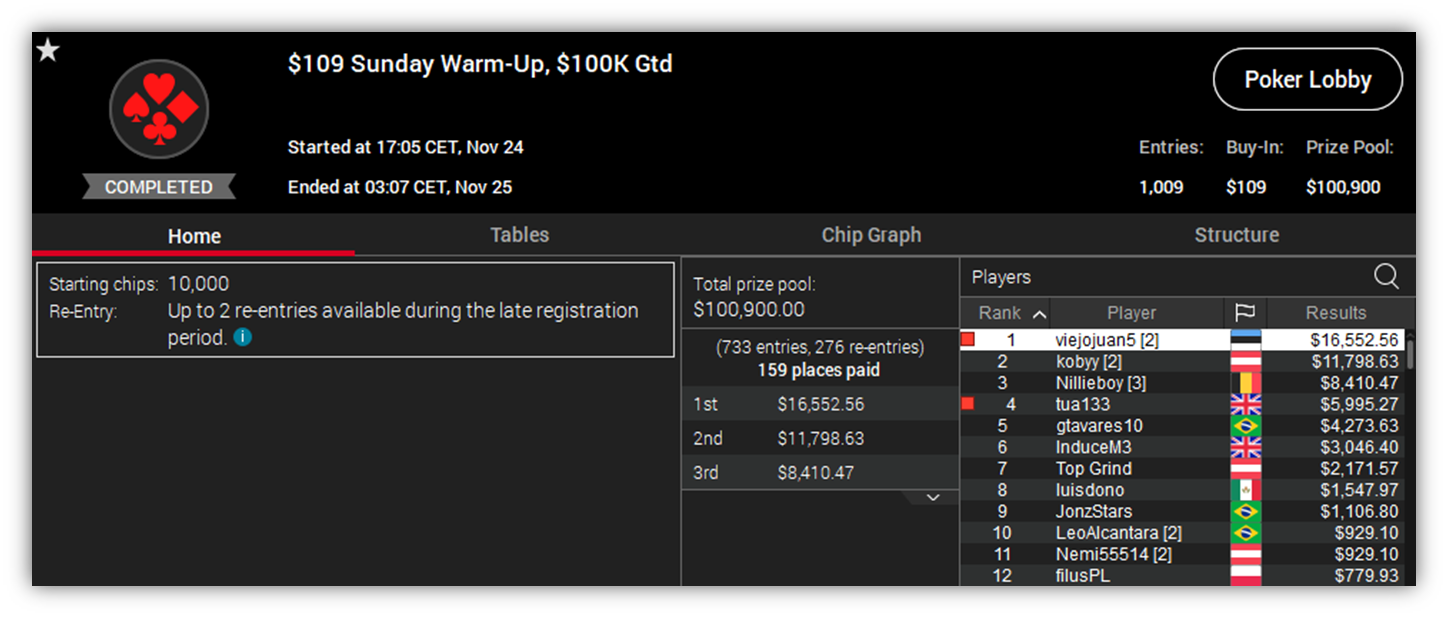Click the Belgian flag for Nillieboy
This screenshot has width=1448, height=618.
point(1245,383)
